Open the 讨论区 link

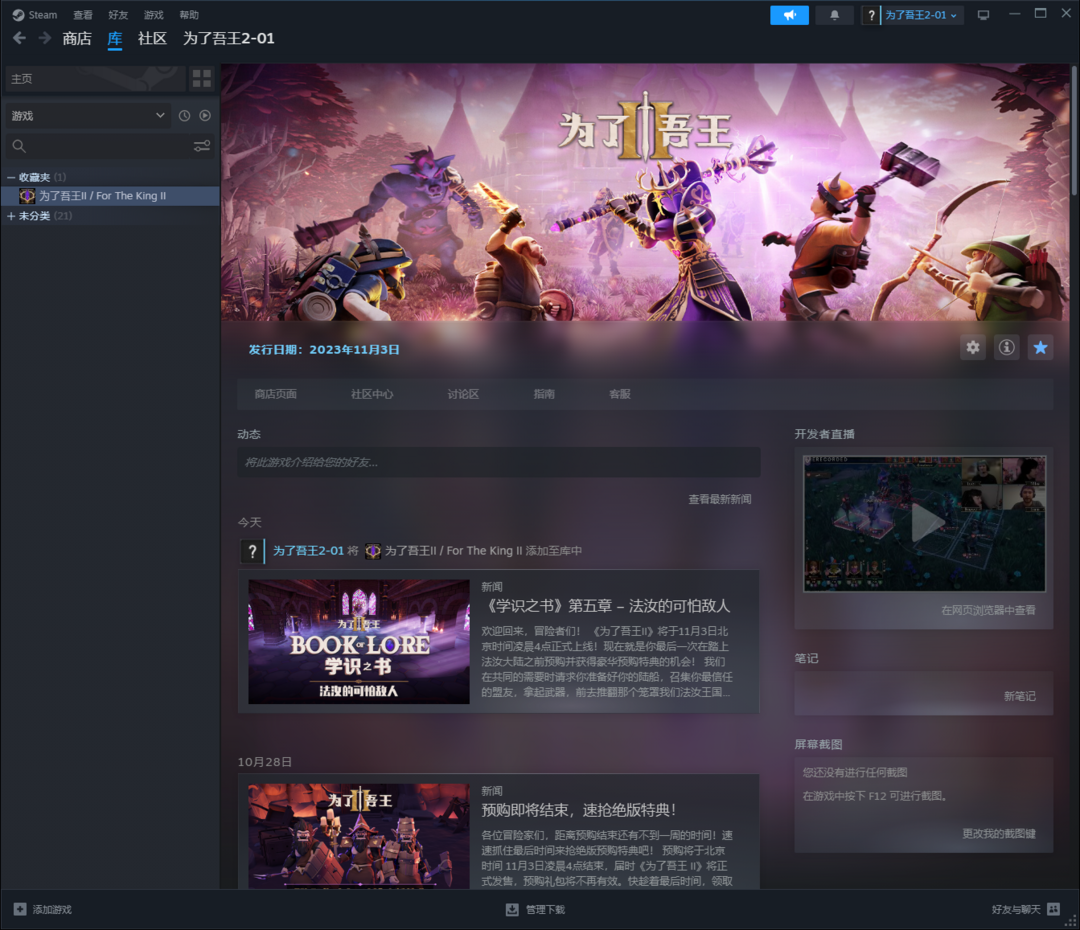pyautogui.click(x=463, y=394)
